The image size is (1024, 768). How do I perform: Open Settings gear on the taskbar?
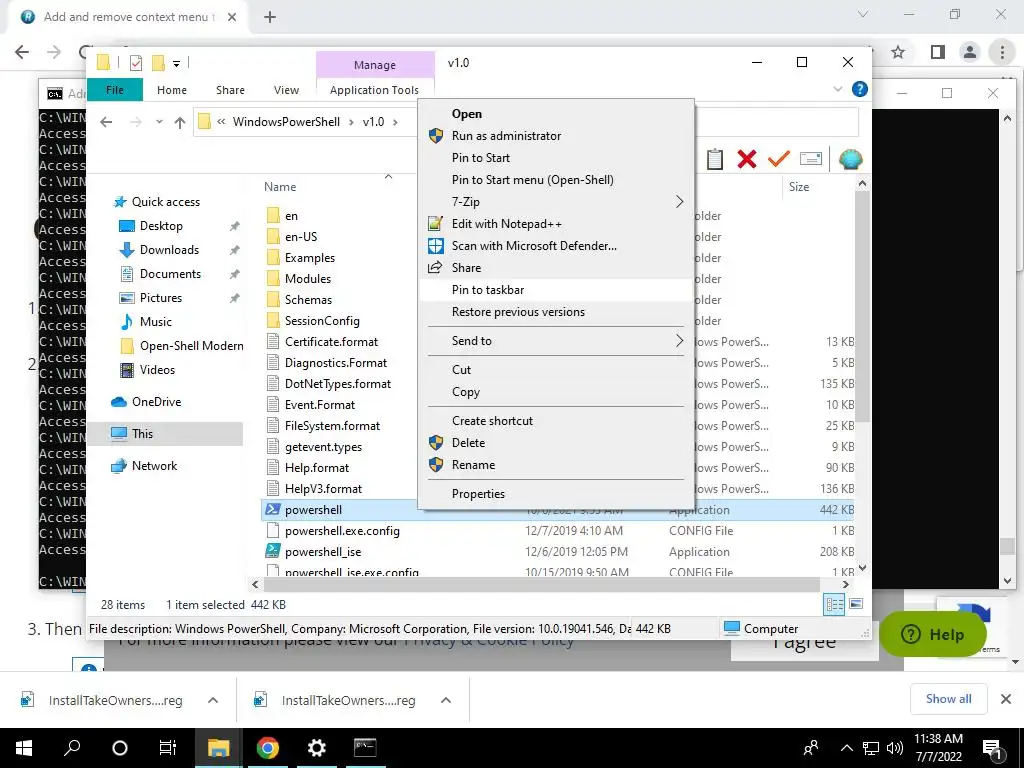coord(317,748)
